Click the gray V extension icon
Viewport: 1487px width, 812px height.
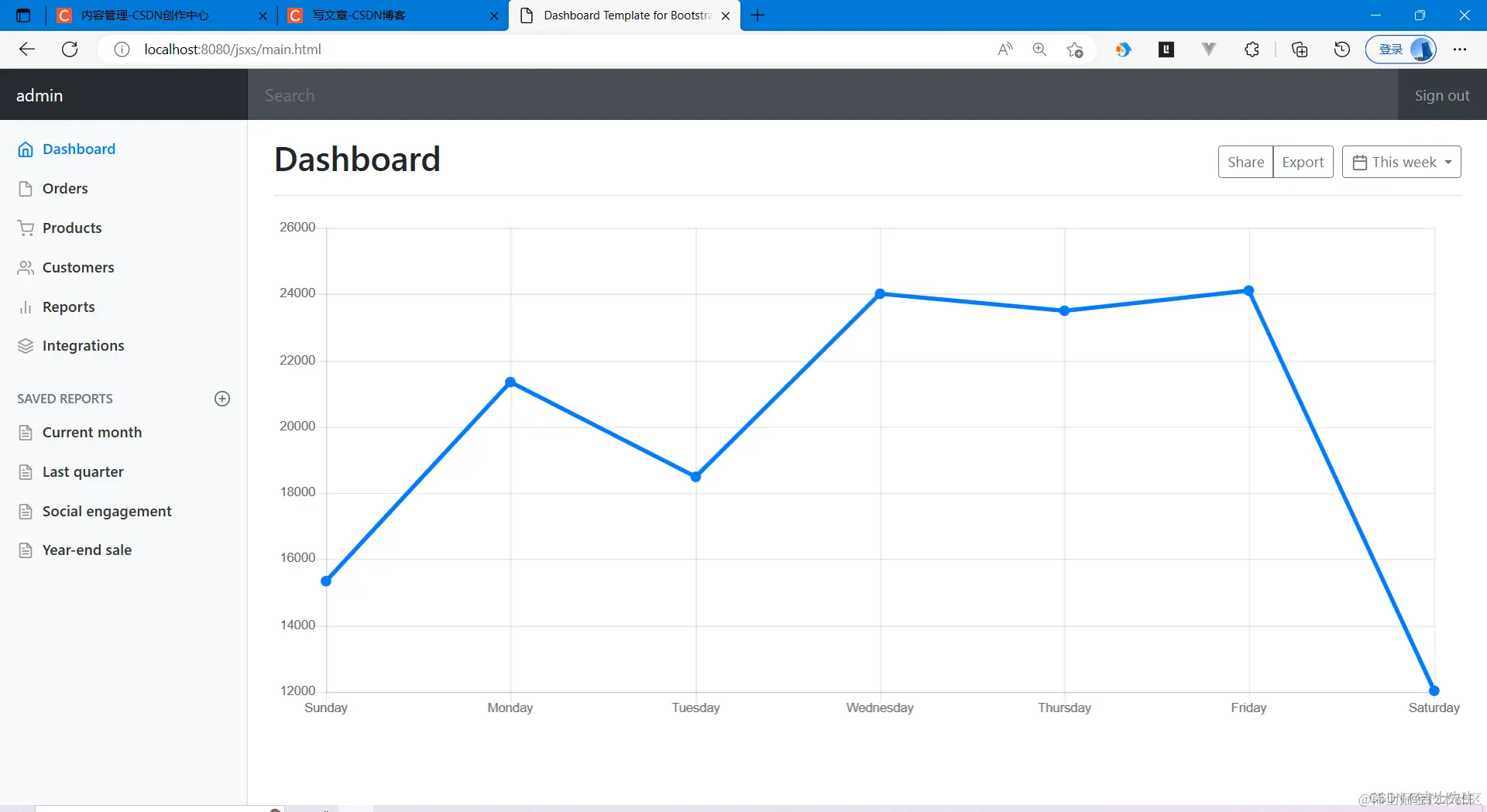pyautogui.click(x=1208, y=50)
